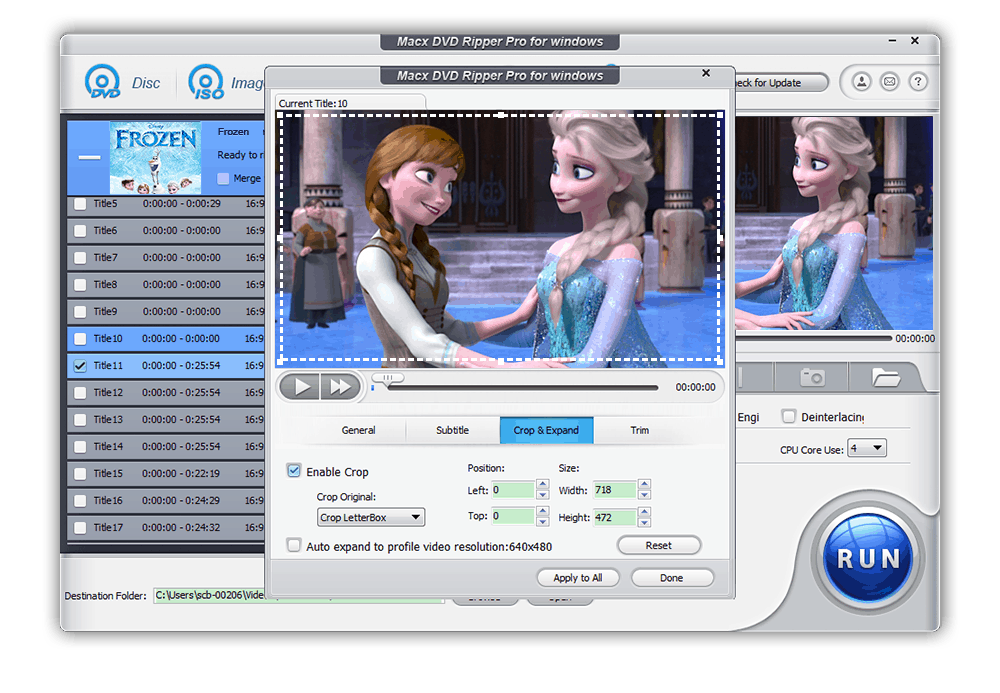Check the Title9 checkbox
Screen dimensions: 1000x693
(x=80, y=312)
